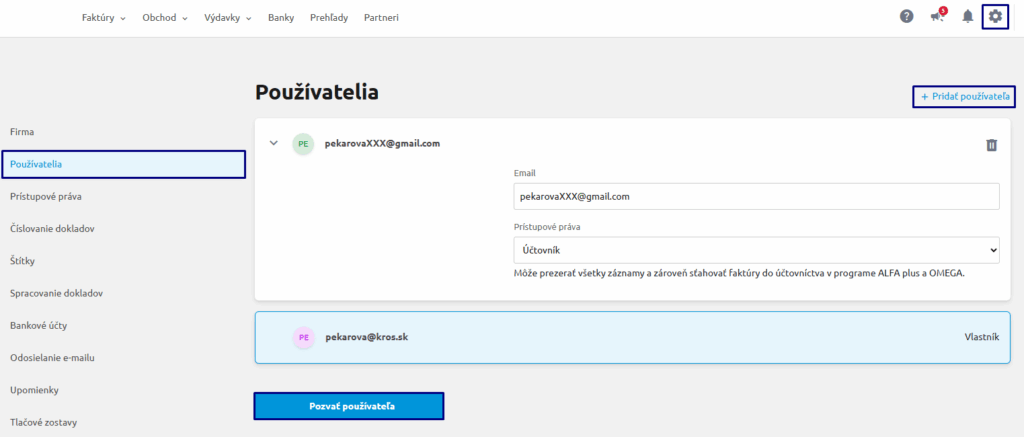Expand the Výdavky menu
The width and height of the screenshot is (1024, 437).
click(x=227, y=18)
